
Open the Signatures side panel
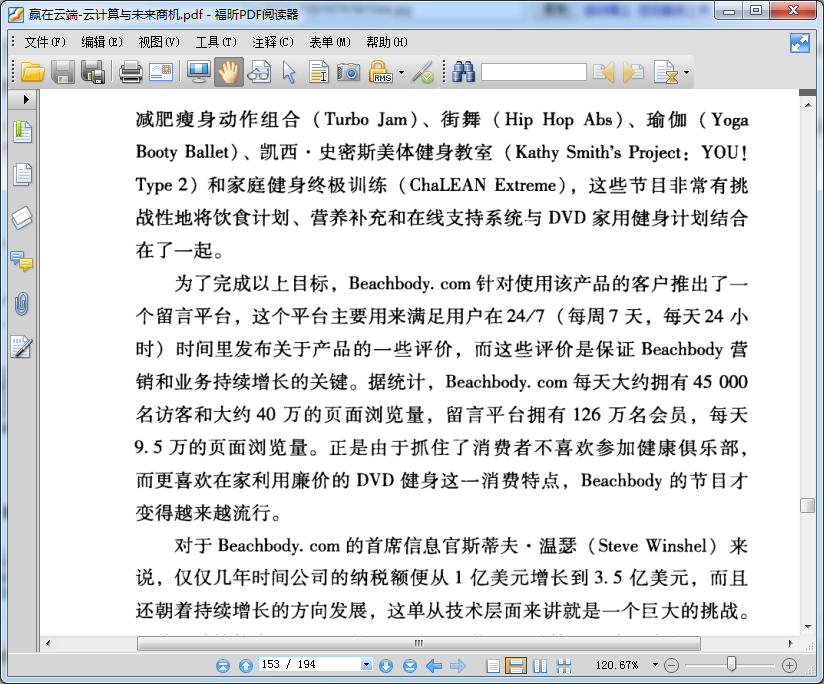coord(22,347)
